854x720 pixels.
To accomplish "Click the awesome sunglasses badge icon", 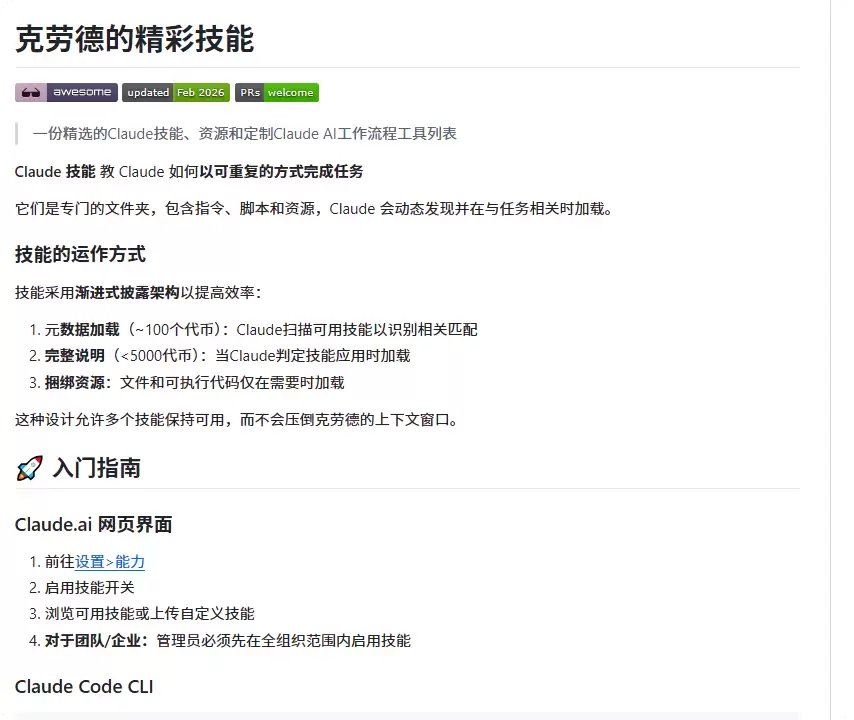I will pyautogui.click(x=30, y=93).
